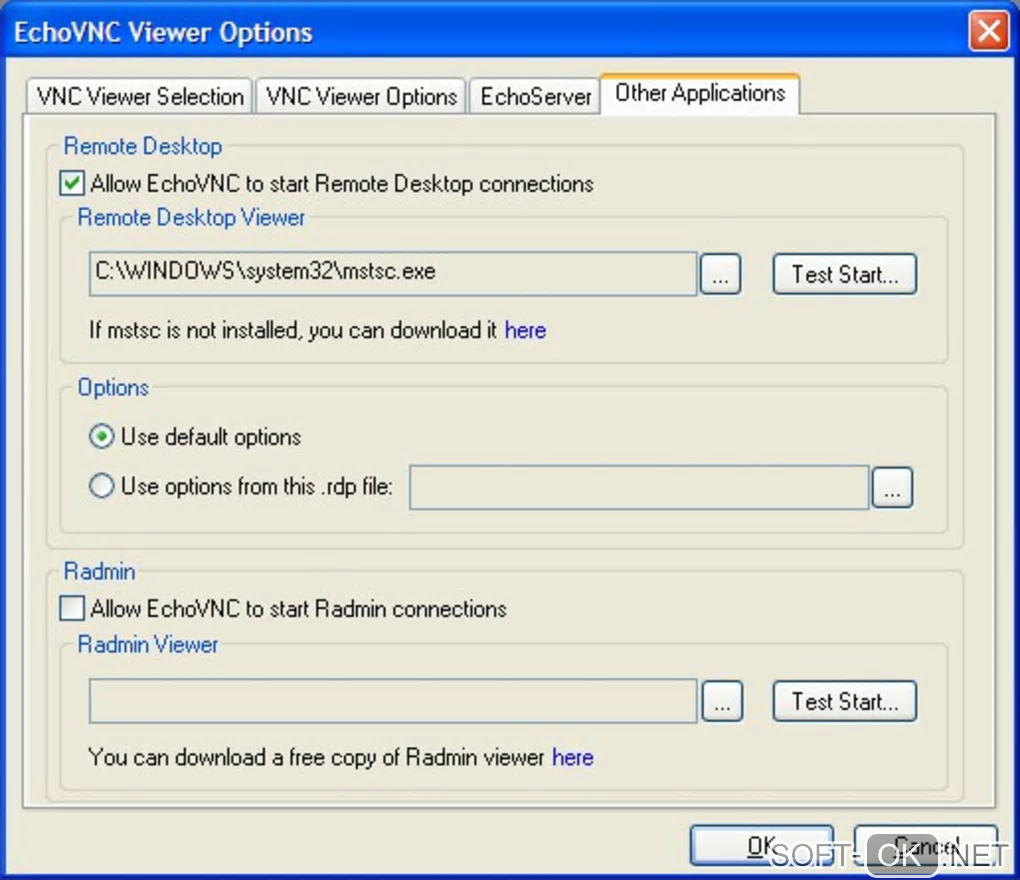Viewport: 1020px width, 880px height.
Task: Uncheck Allow EchoVNC to start Remote Desktop connections
Action: pyautogui.click(x=72, y=183)
